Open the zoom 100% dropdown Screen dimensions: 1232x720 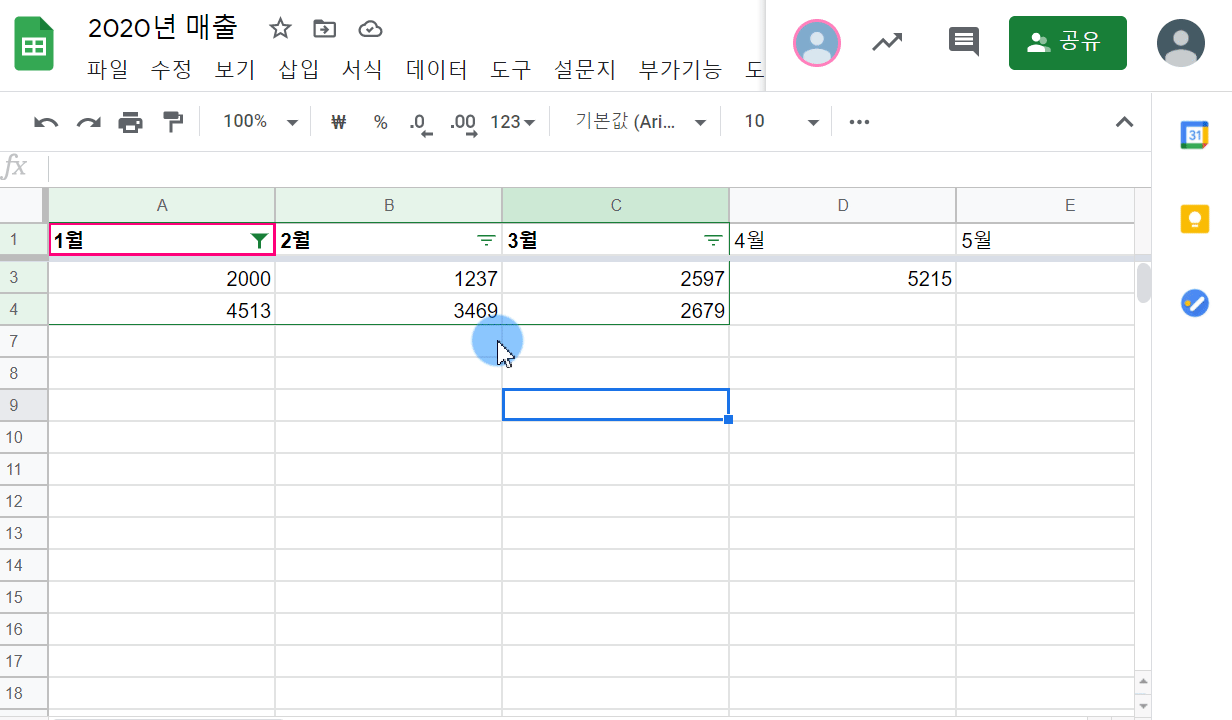[x=260, y=122]
